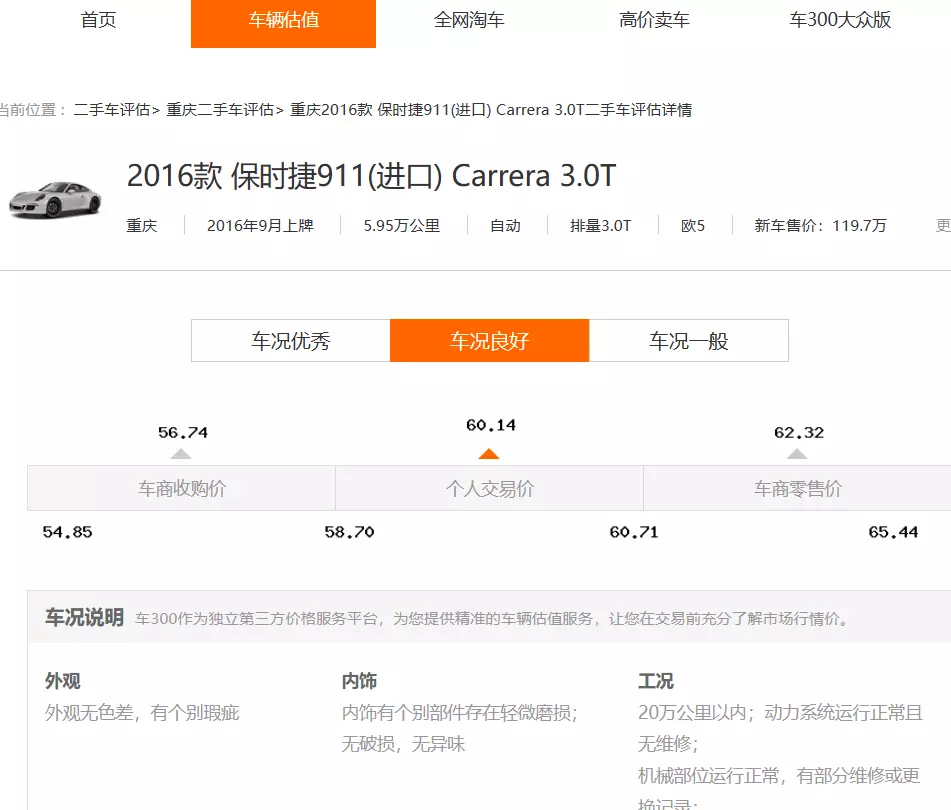Open the 首页 navigation tab
The width and height of the screenshot is (951, 810).
[98, 20]
